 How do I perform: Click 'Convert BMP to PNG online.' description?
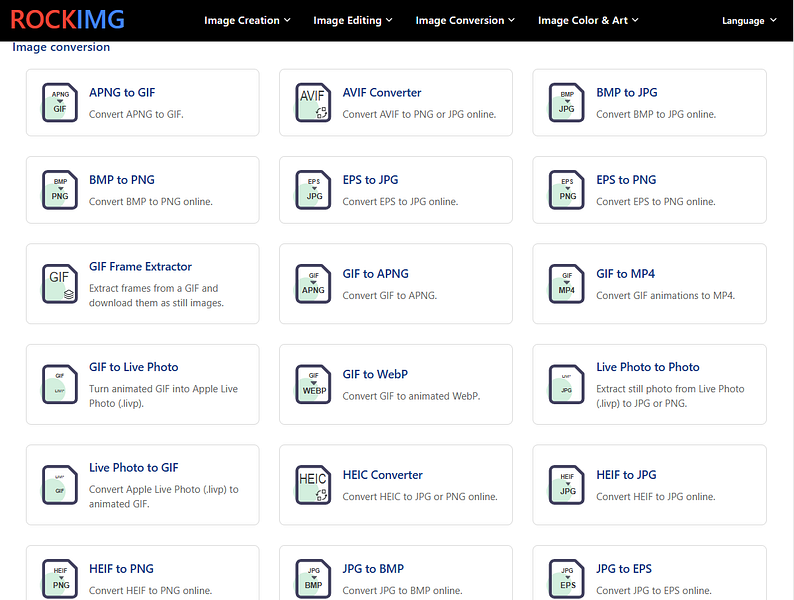(x=151, y=202)
